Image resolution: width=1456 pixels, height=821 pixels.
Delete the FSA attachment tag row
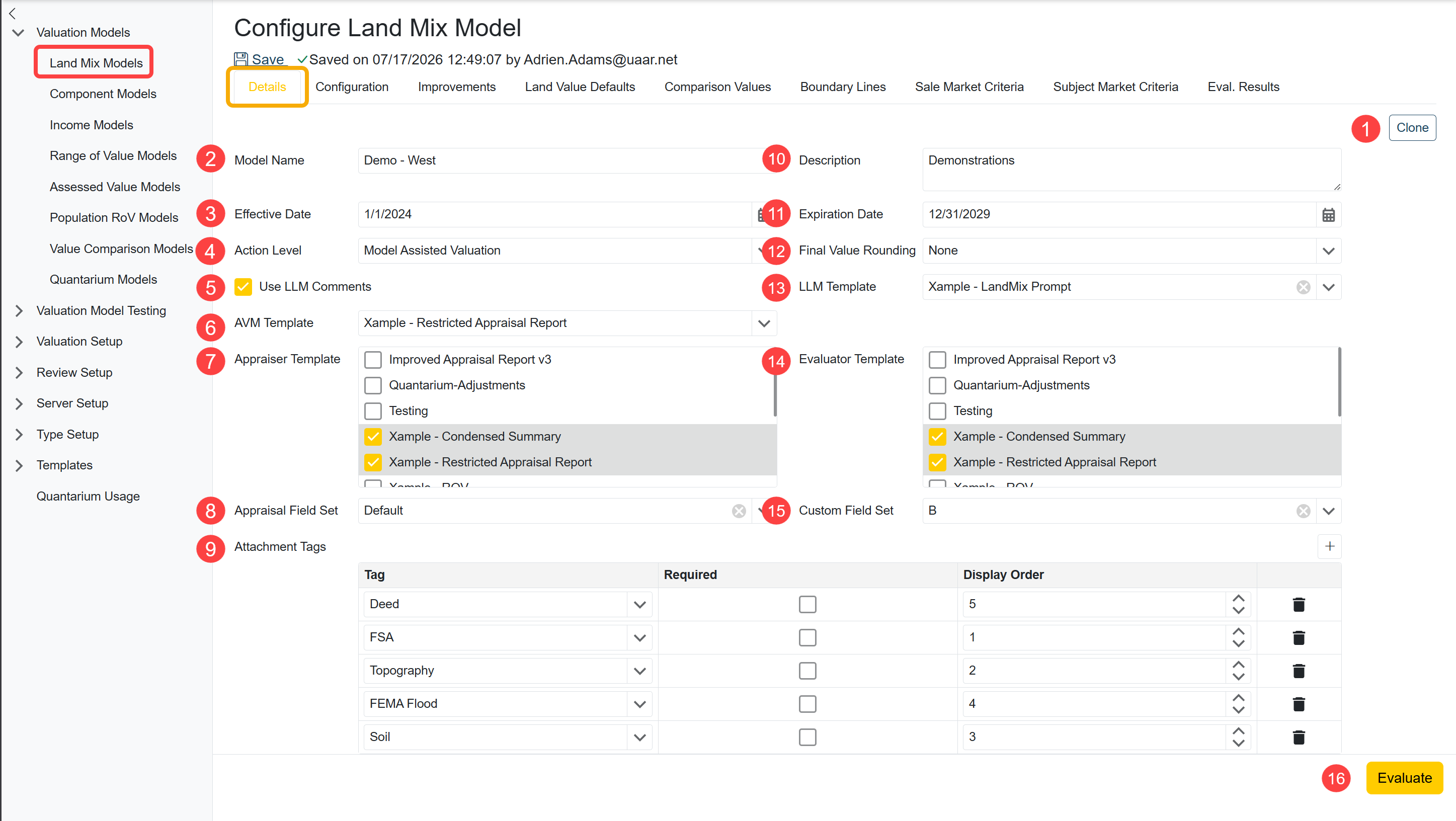(1299, 638)
